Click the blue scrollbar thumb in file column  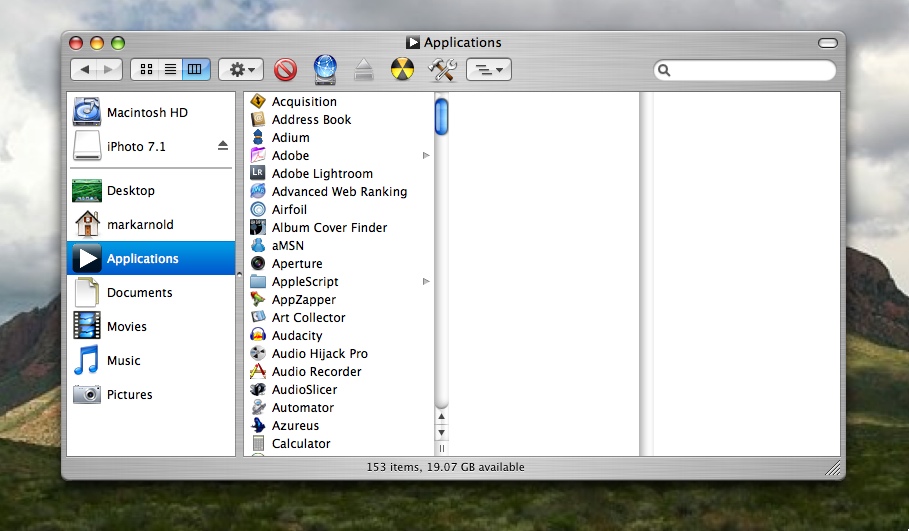(x=441, y=116)
